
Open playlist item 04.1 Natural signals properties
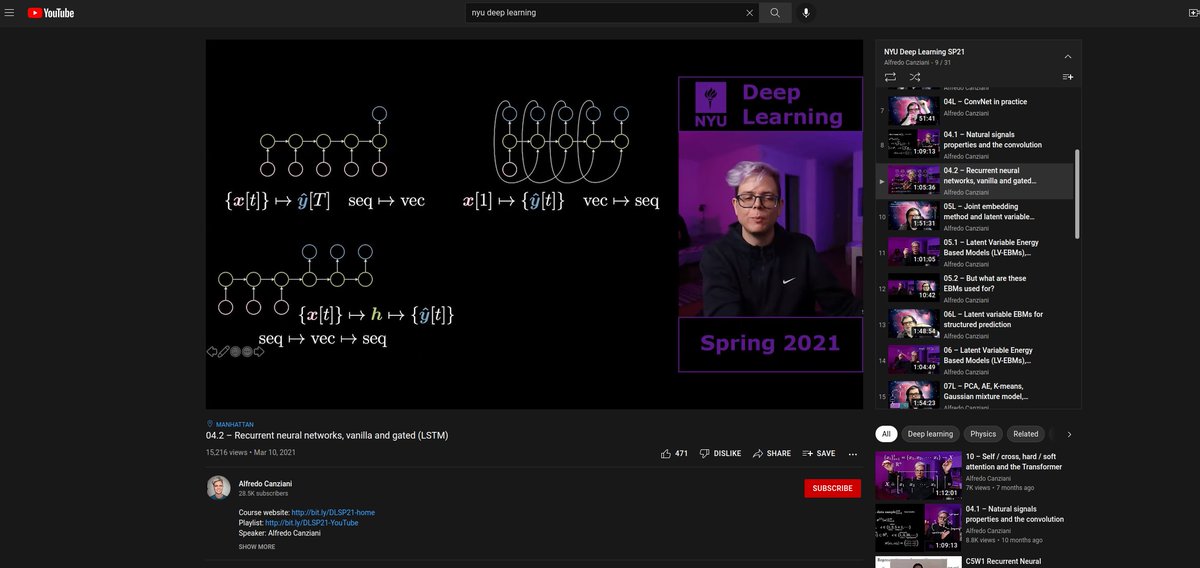tap(975, 145)
